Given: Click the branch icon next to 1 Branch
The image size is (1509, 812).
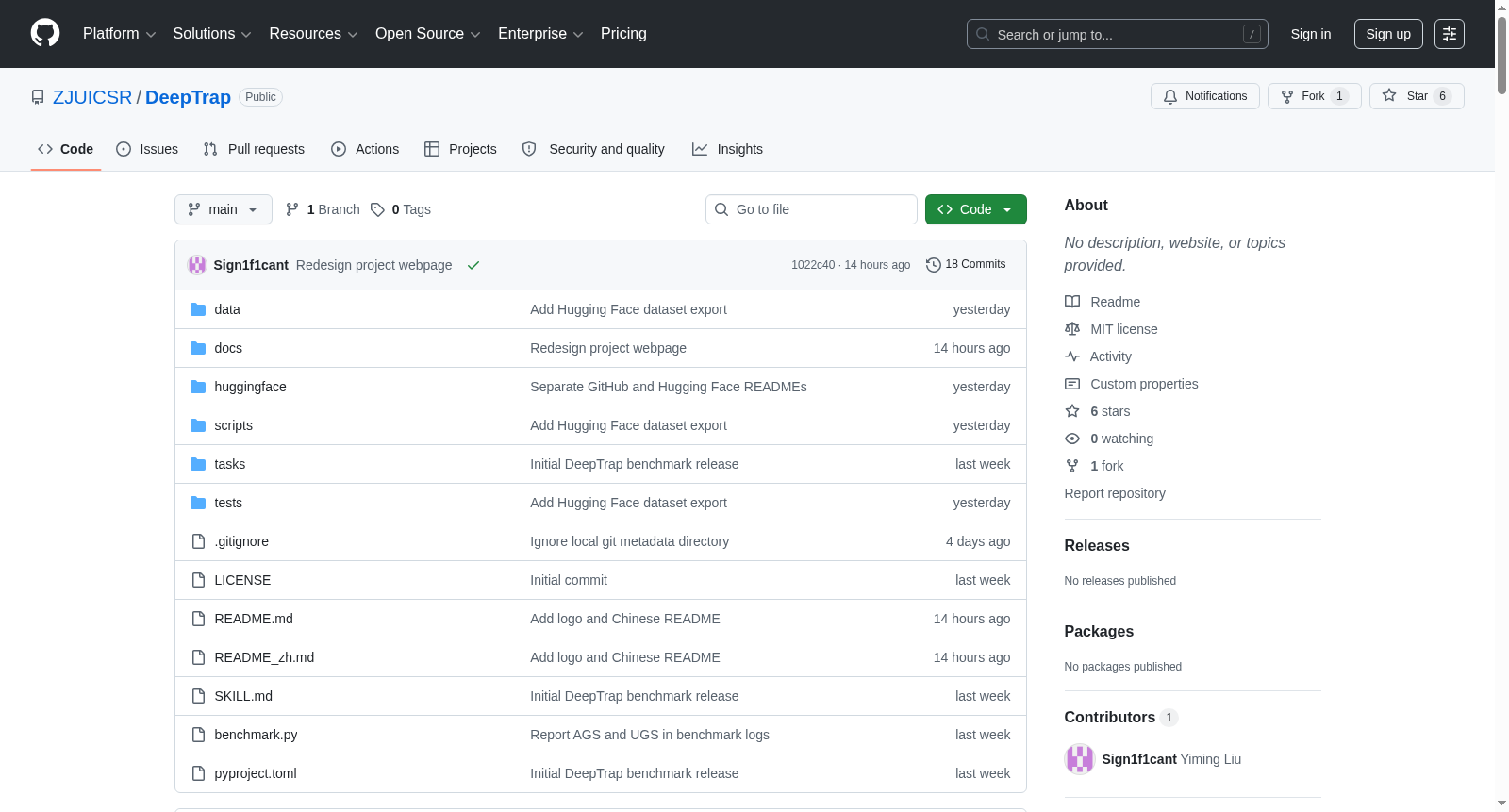Looking at the screenshot, I should pos(292,209).
